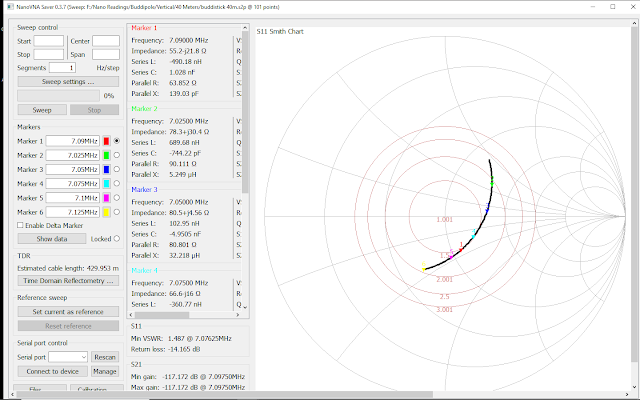This screenshot has width=640, height=400.
Task: Rescan serial ports
Action: click(105, 357)
